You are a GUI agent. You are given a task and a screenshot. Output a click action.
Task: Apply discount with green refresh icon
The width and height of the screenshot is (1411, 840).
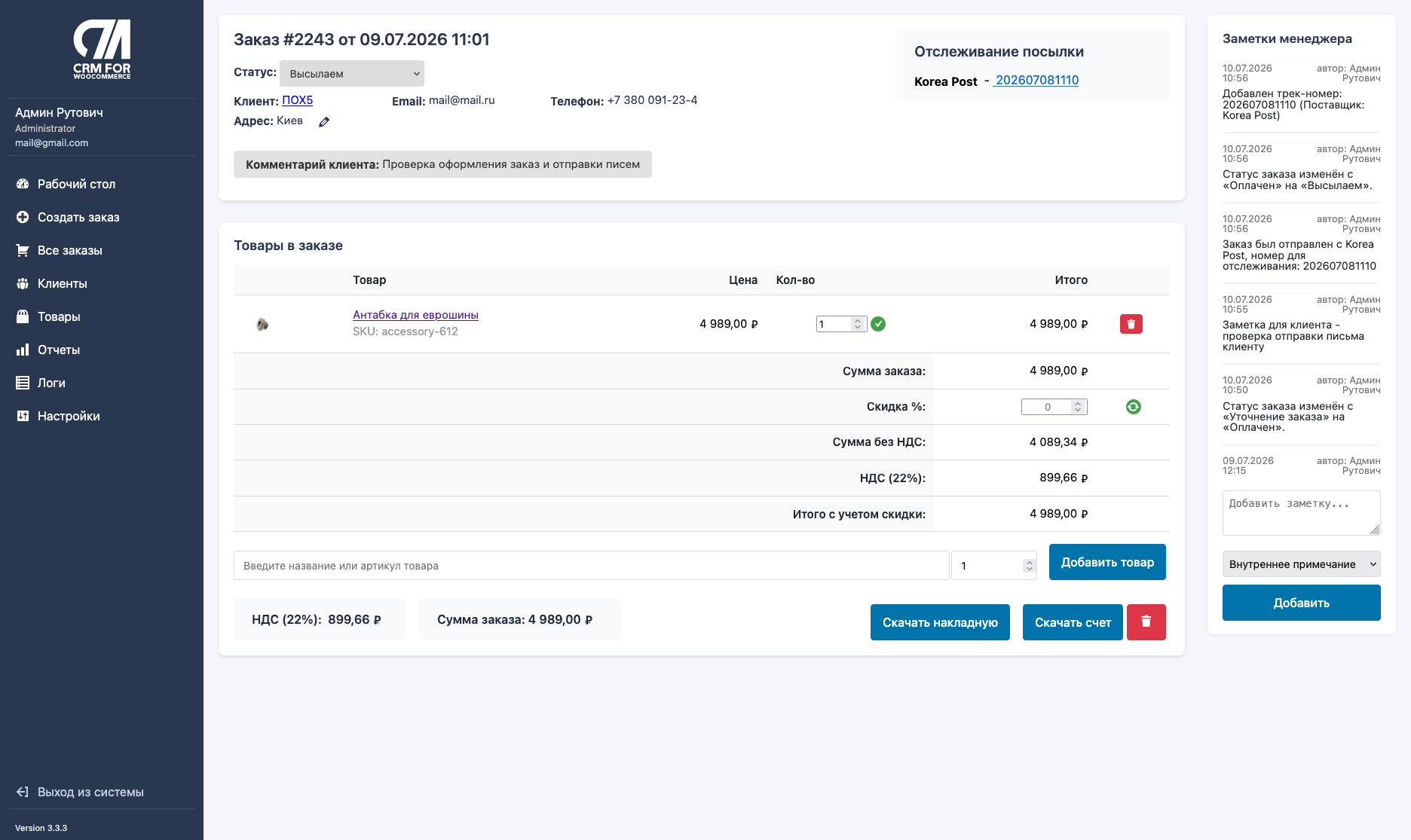(x=1133, y=407)
